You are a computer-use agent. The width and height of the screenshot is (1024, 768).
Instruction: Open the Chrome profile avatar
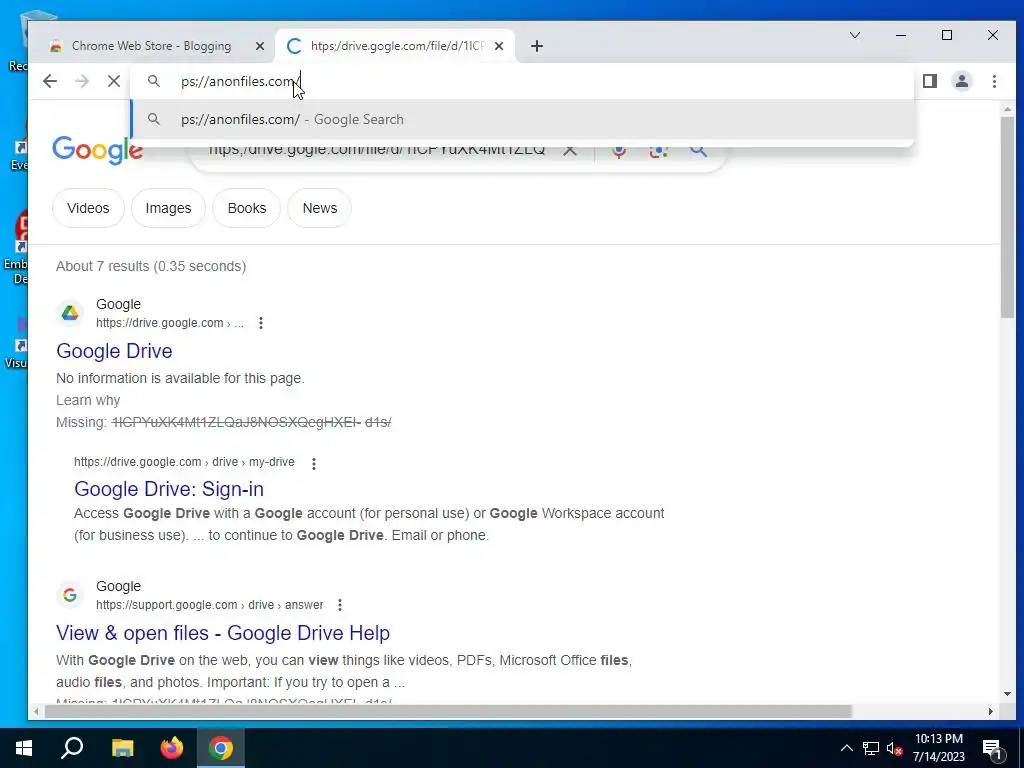pos(962,81)
